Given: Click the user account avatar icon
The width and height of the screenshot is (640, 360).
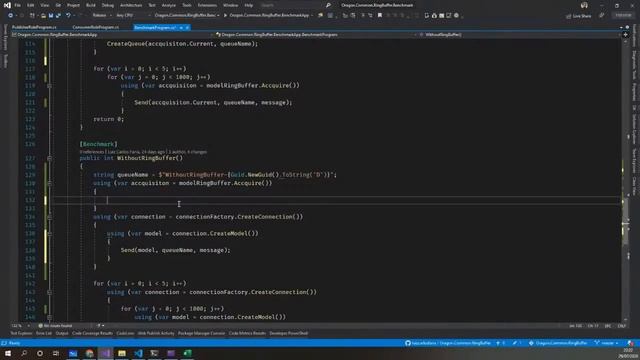Looking at the screenshot, I should tap(584, 5).
